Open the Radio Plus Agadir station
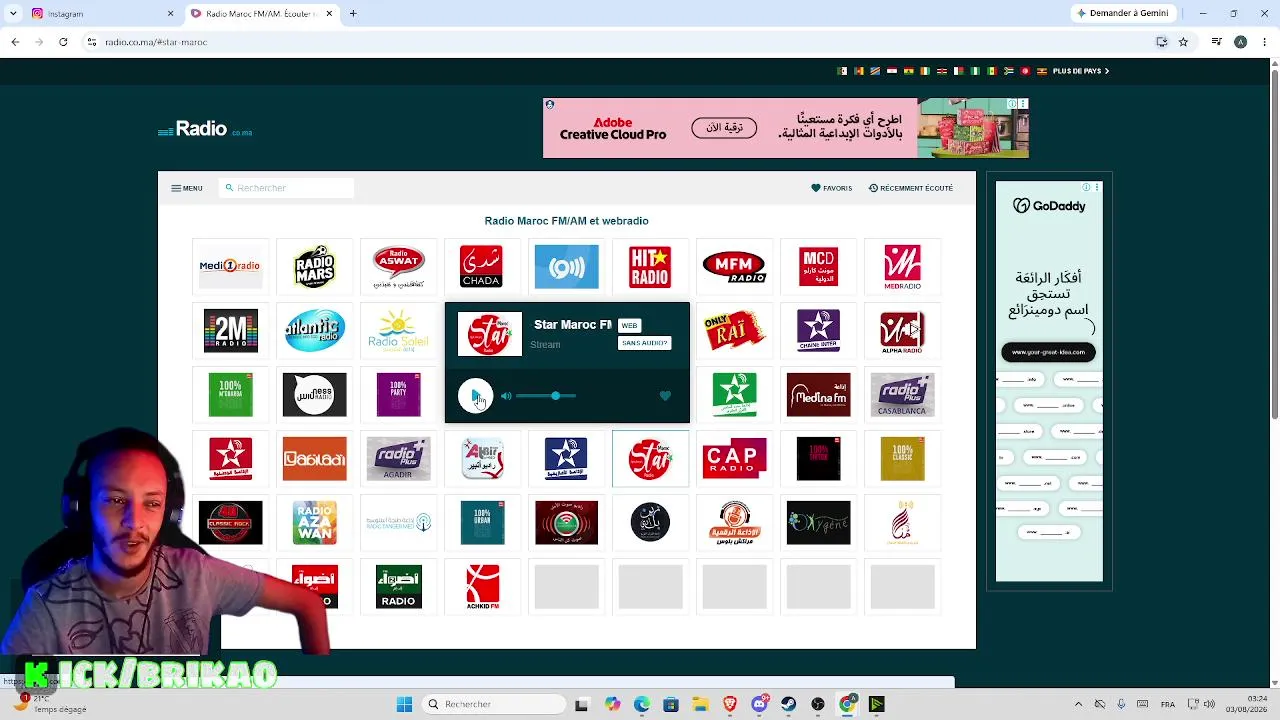1280x720 pixels. pos(398,458)
